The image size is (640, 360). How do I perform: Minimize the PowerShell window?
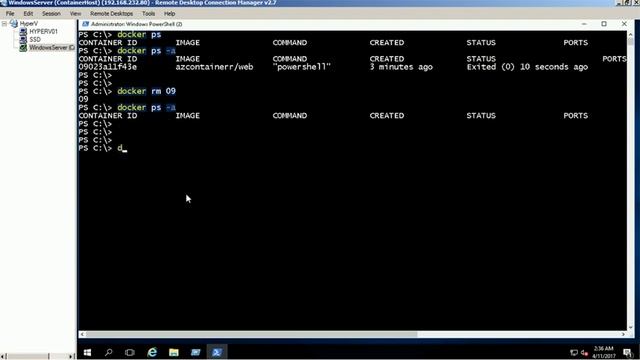point(584,24)
